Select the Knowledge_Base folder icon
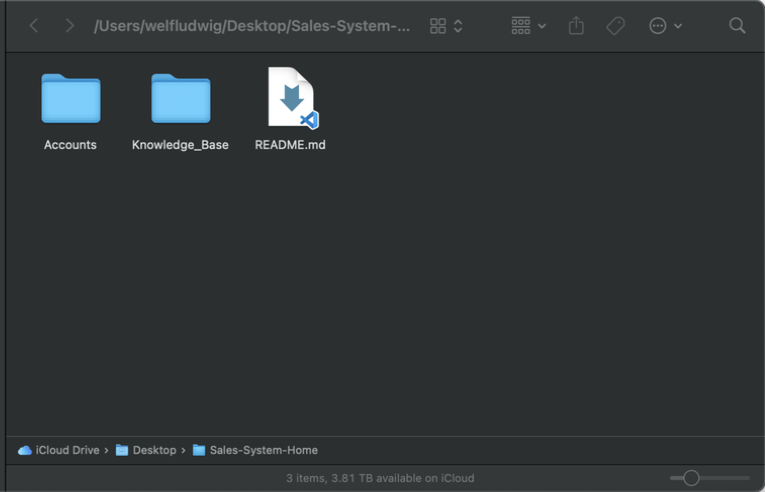The height and width of the screenshot is (492, 765). pyautogui.click(x=180, y=99)
